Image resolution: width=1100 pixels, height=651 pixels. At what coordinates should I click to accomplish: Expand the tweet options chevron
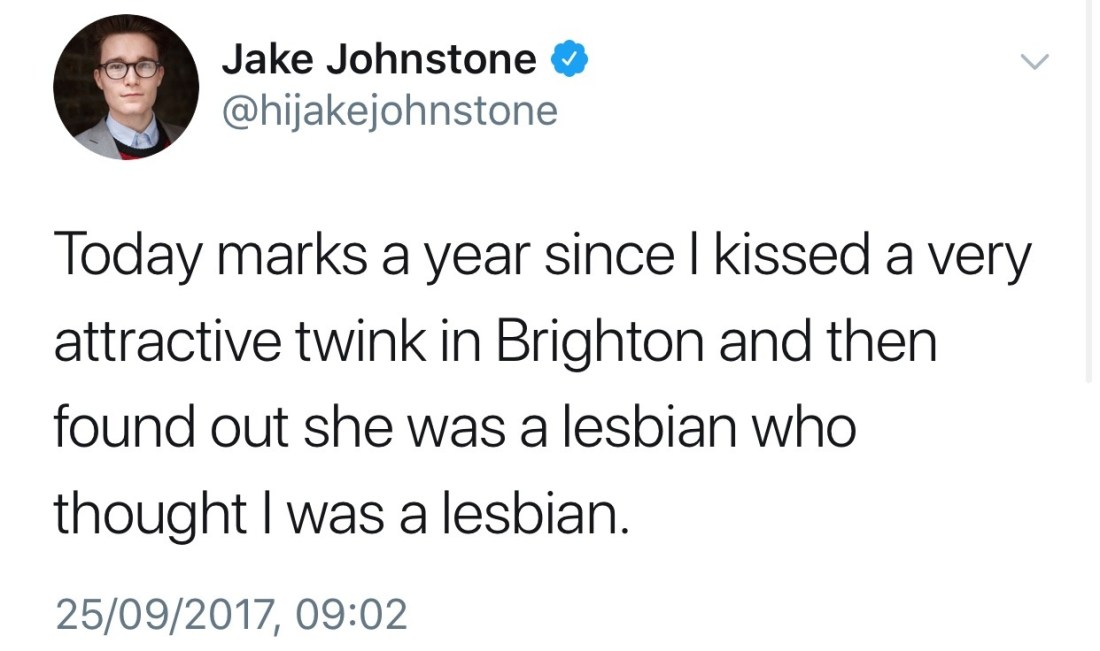click(1034, 63)
